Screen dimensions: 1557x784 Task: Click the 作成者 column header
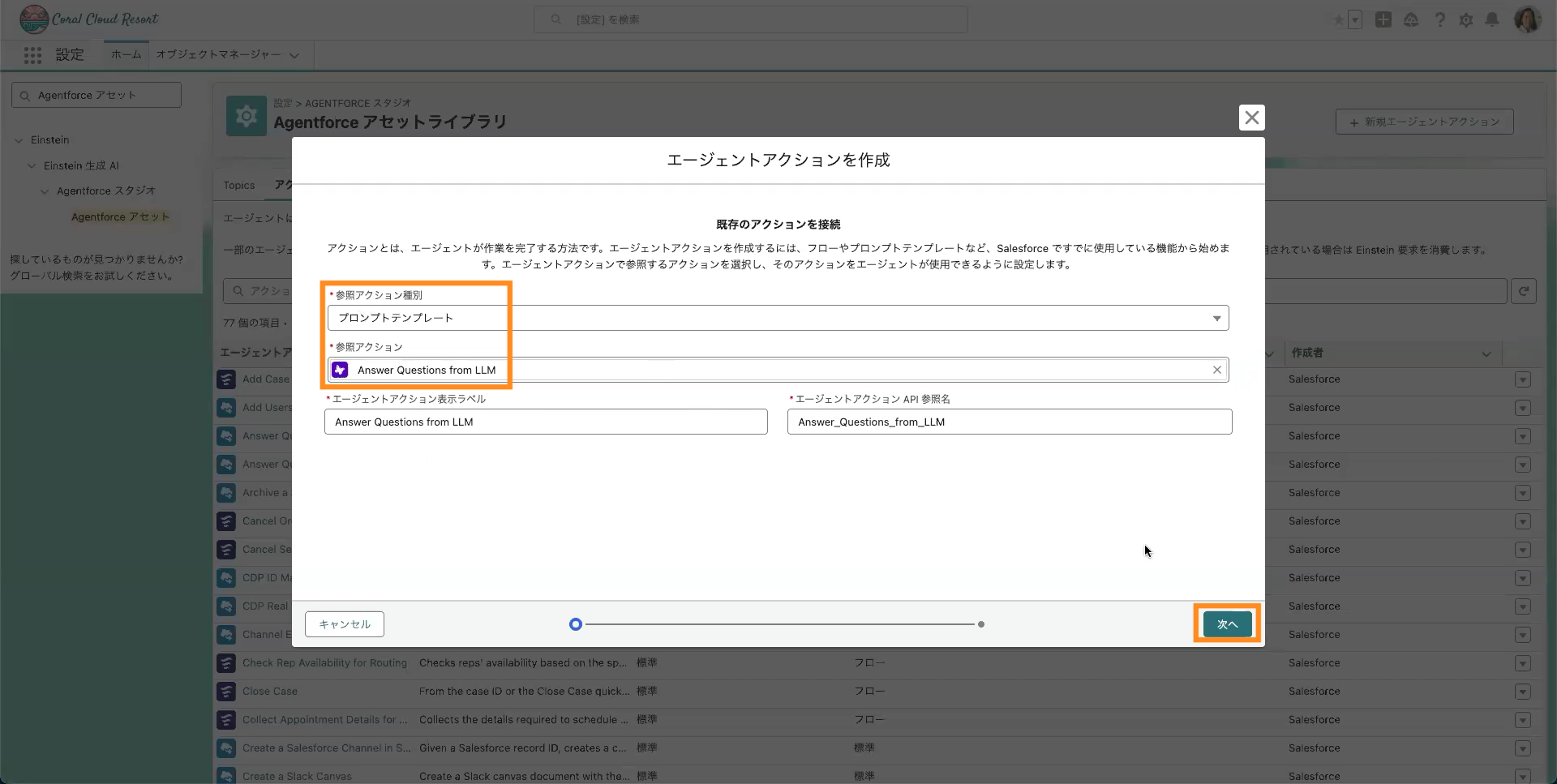tap(1307, 353)
